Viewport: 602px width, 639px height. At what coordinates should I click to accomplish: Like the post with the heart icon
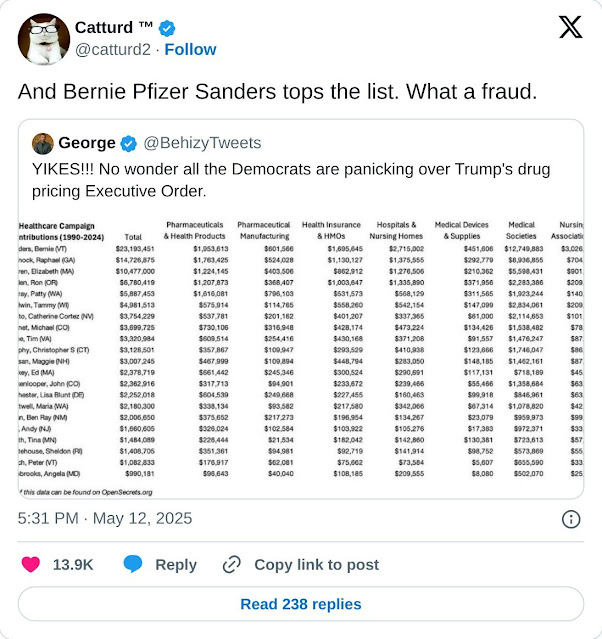(x=31, y=564)
